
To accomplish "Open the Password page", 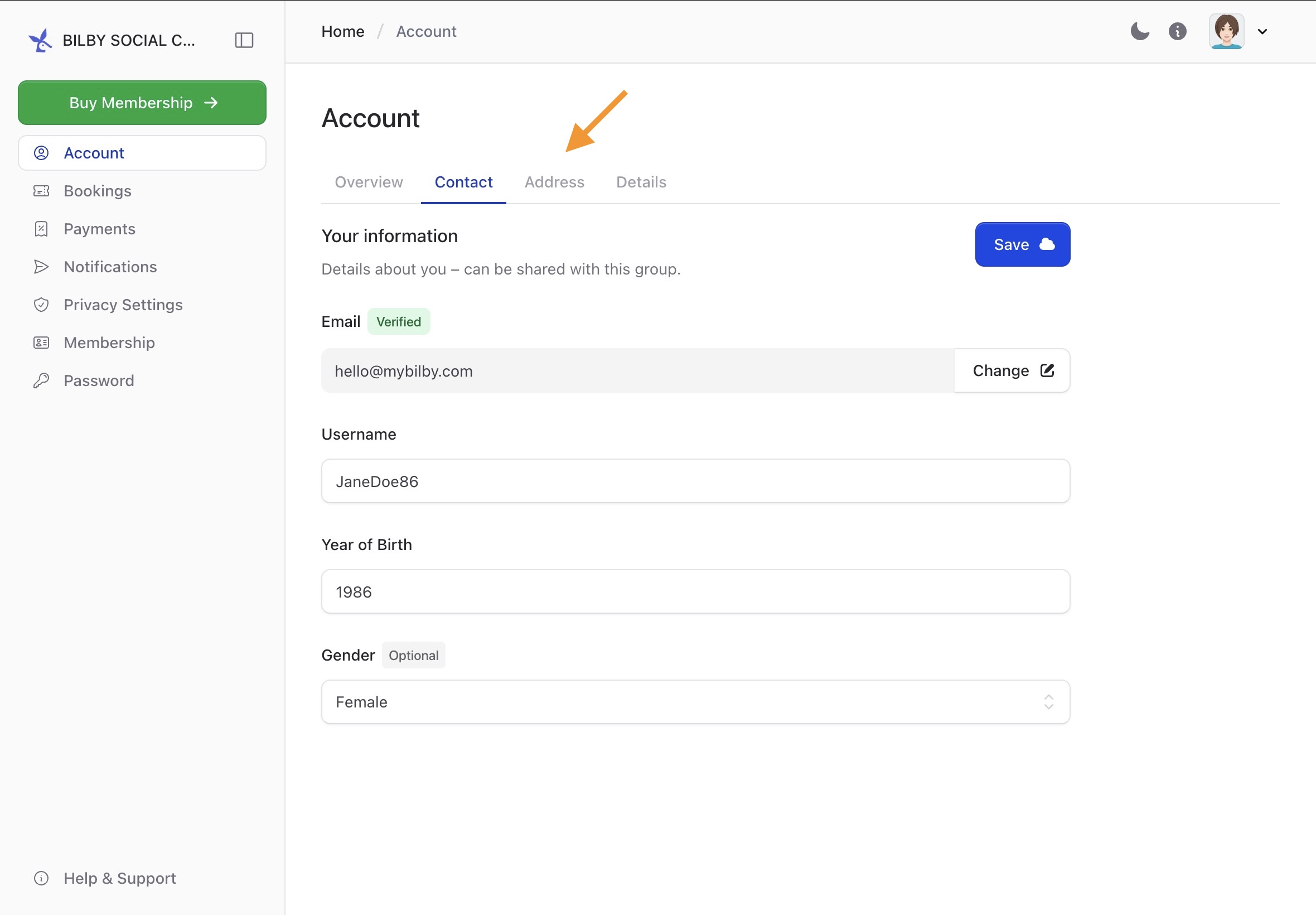I will (x=142, y=381).
